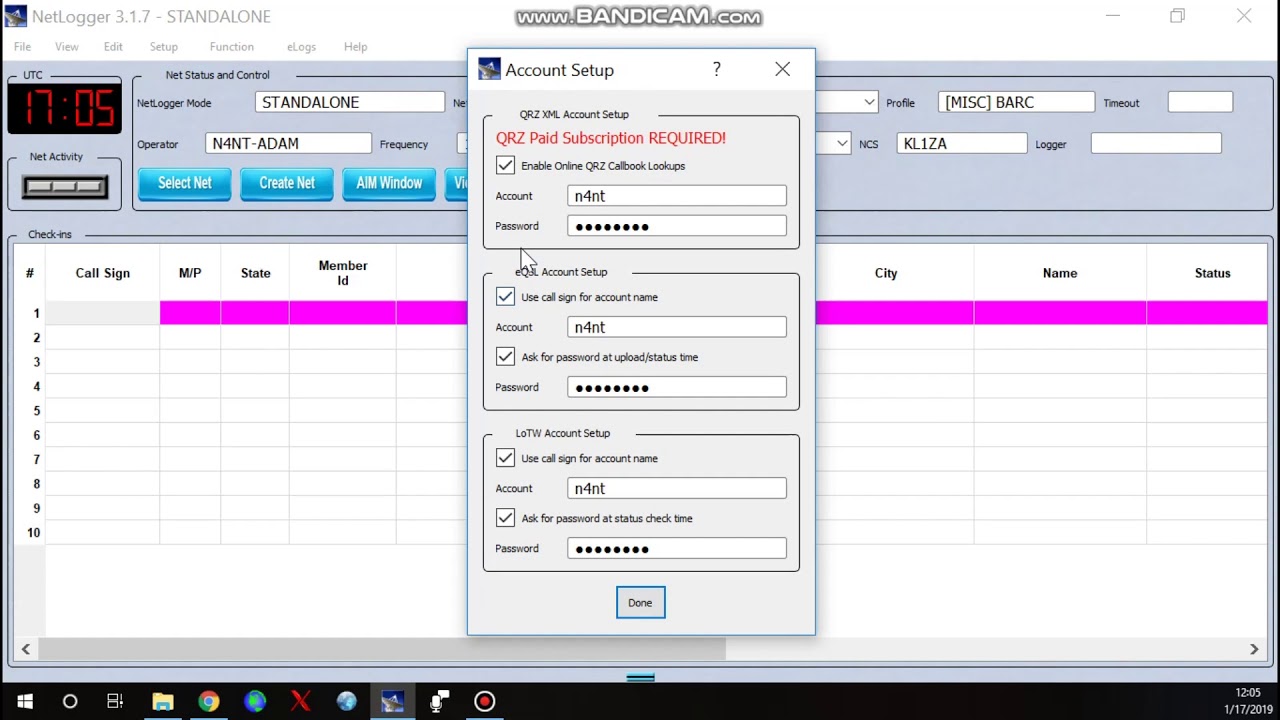Click the Timeout field

click(x=1200, y=102)
